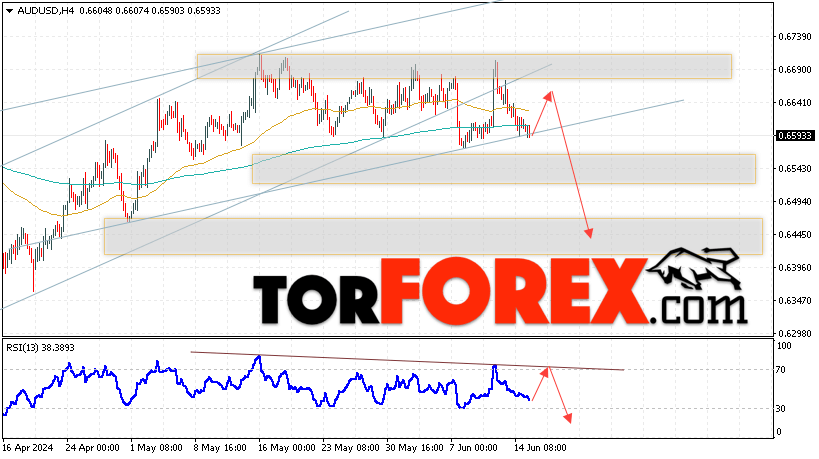Image resolution: width=819 pixels, height=459 pixels.
Task: Select the middle support zone rectangle near 0.65430
Action: tap(504, 169)
